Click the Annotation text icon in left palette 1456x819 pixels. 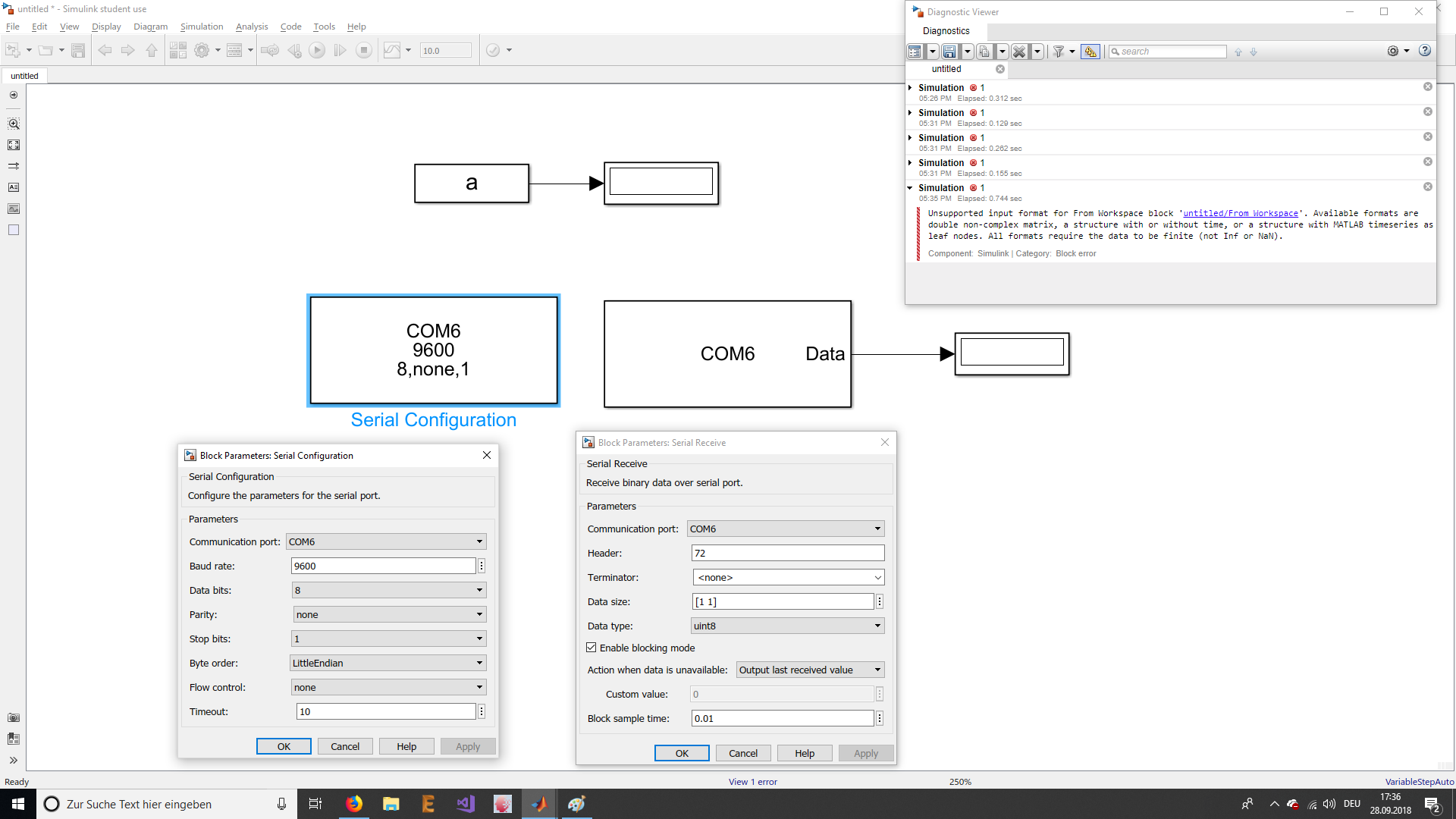tap(14, 187)
